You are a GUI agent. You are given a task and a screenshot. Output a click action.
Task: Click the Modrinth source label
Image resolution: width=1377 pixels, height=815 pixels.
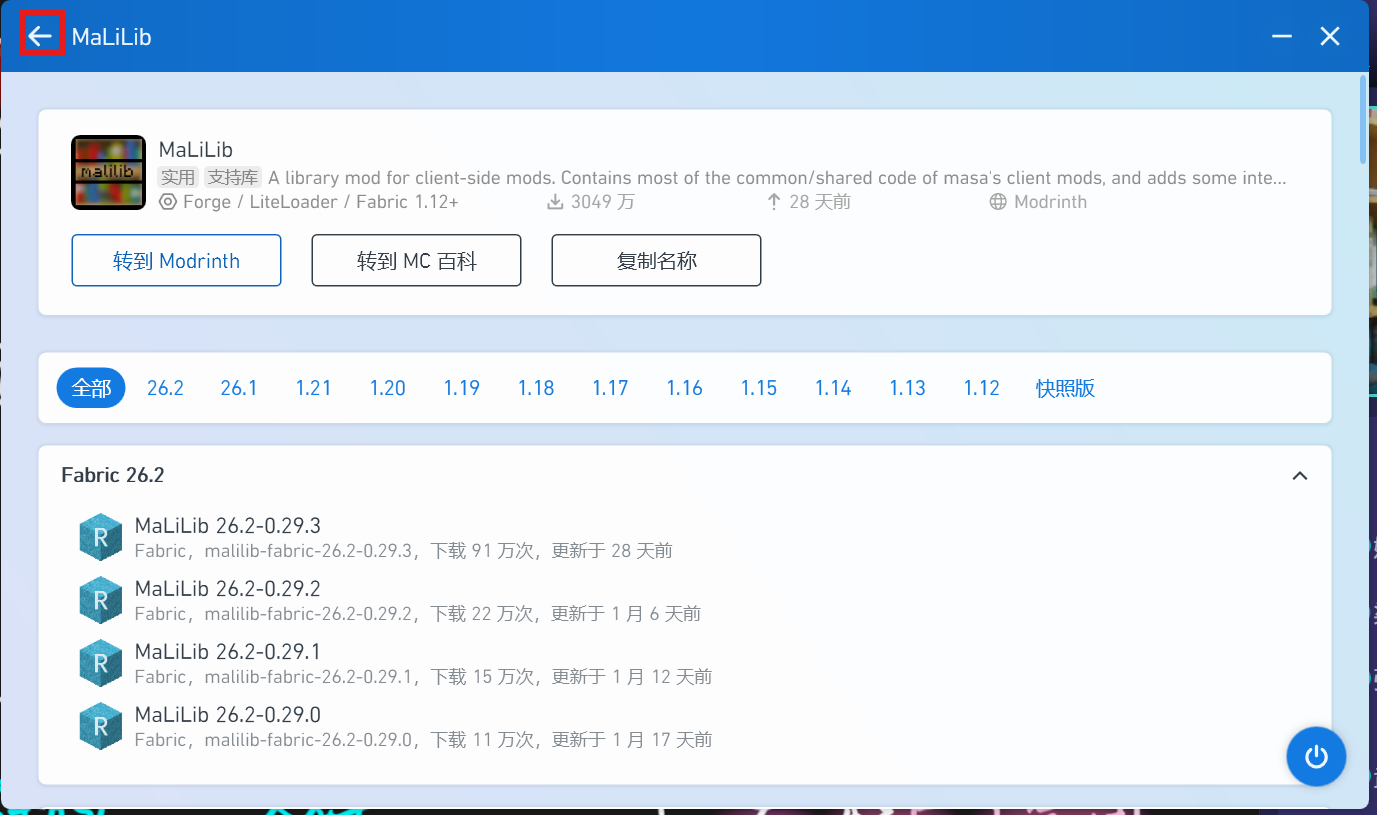pyautogui.click(x=1050, y=202)
